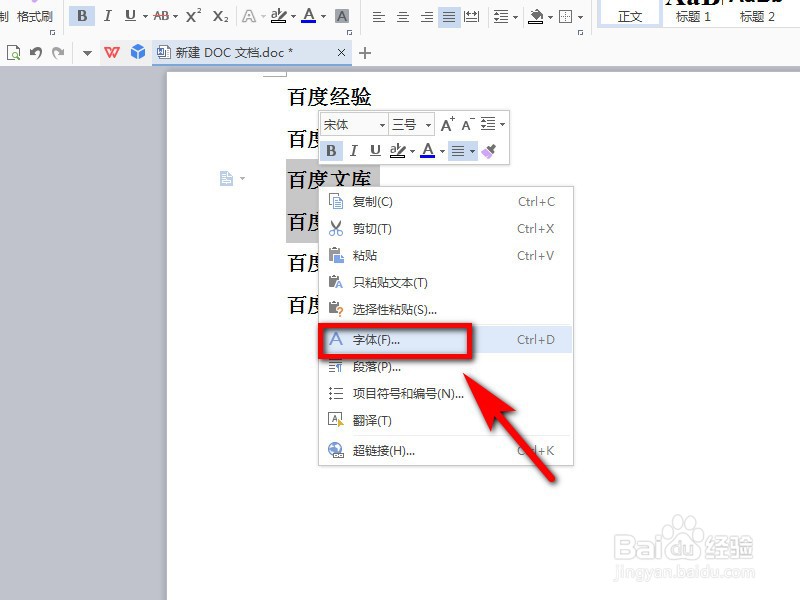Choose 翻译(T) from context menu
Screen dimensions: 800x600
pos(445,420)
